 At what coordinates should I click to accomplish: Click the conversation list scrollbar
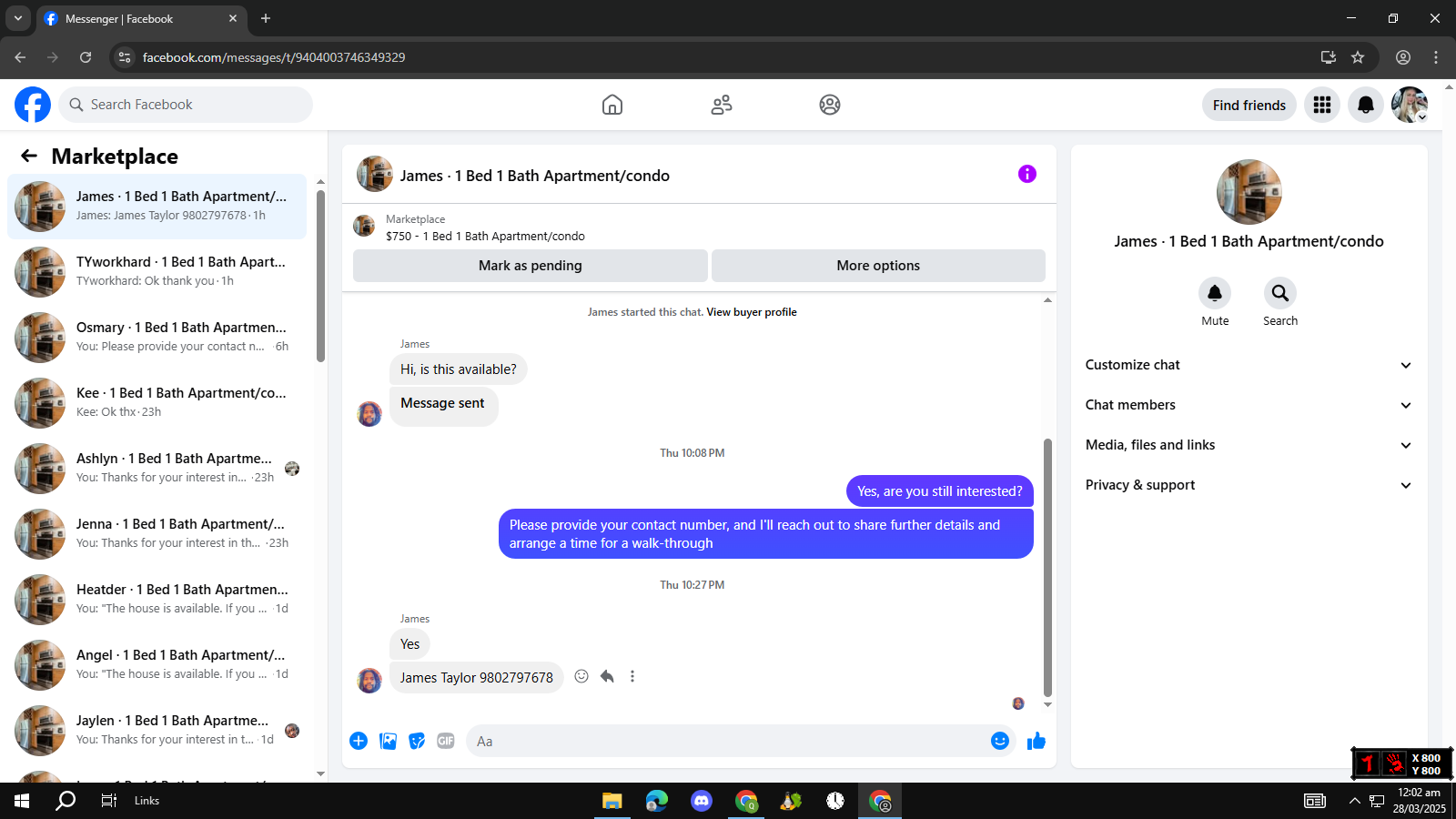320,276
